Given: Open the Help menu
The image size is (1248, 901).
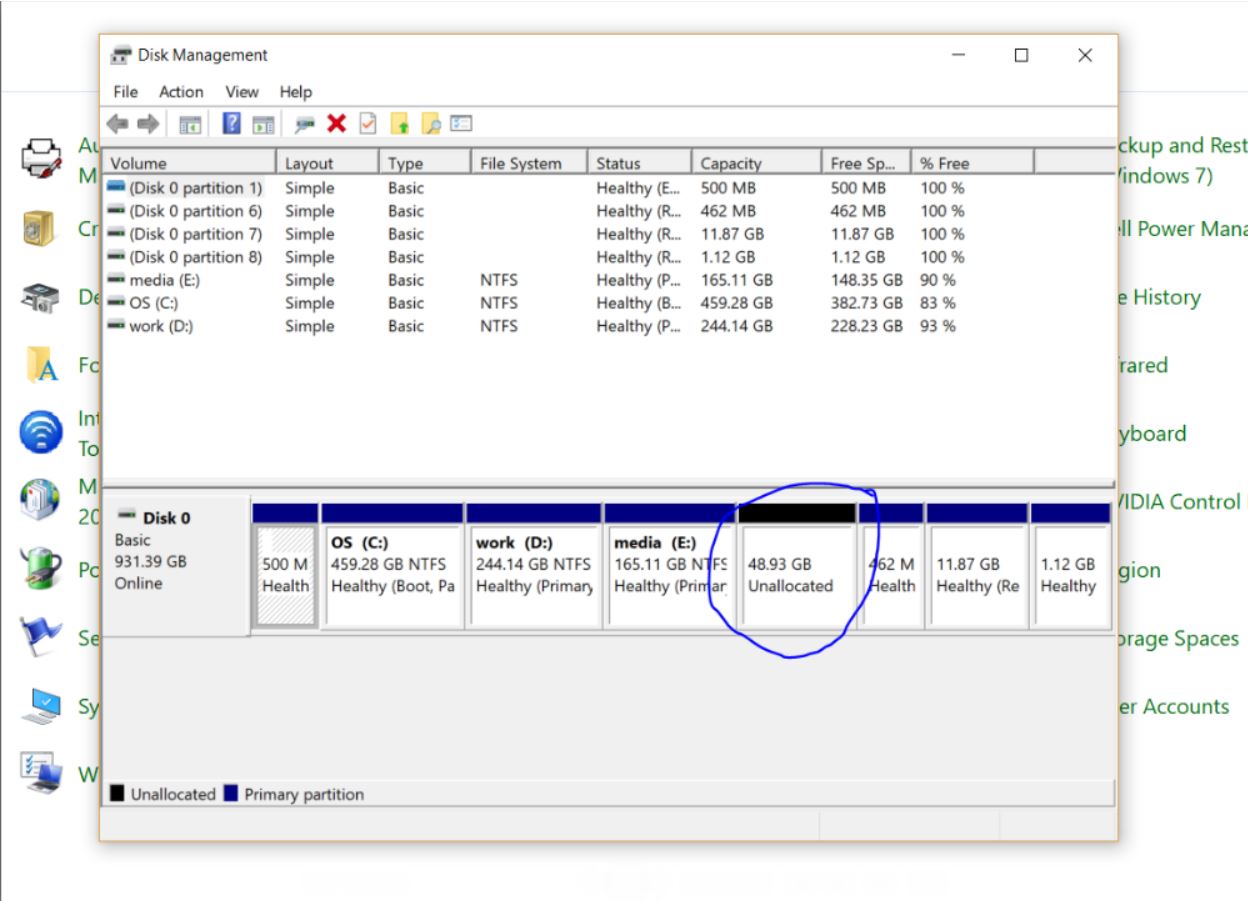Looking at the screenshot, I should pyautogui.click(x=296, y=91).
